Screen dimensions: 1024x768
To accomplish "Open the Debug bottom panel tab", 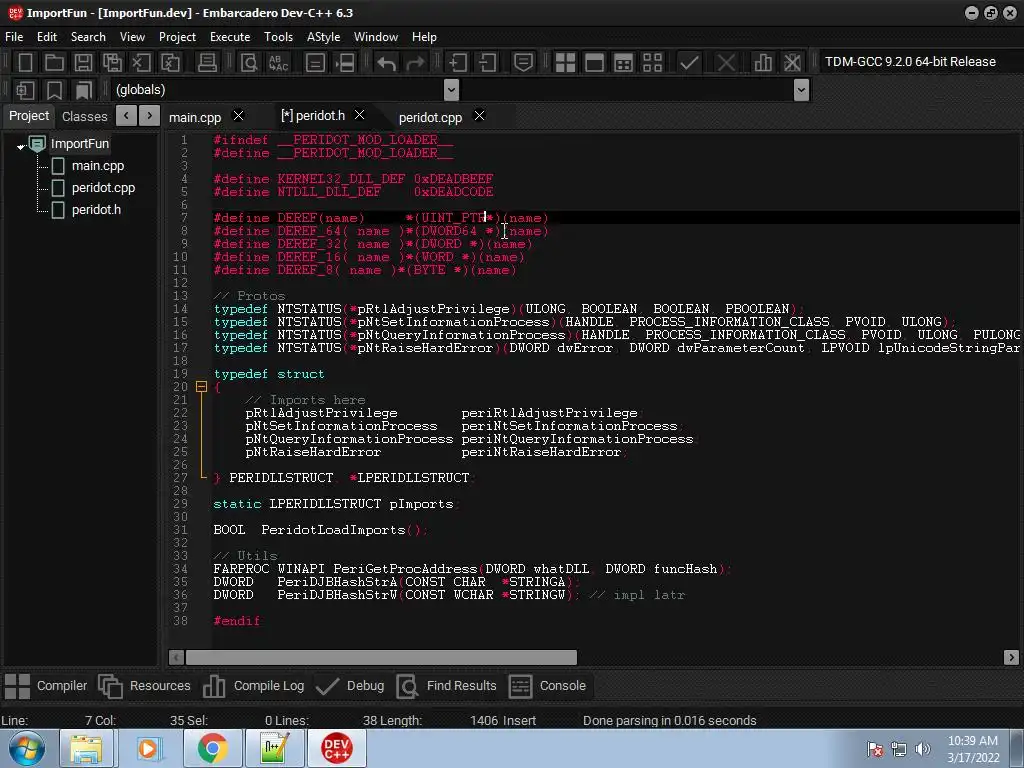I will click(x=349, y=686).
